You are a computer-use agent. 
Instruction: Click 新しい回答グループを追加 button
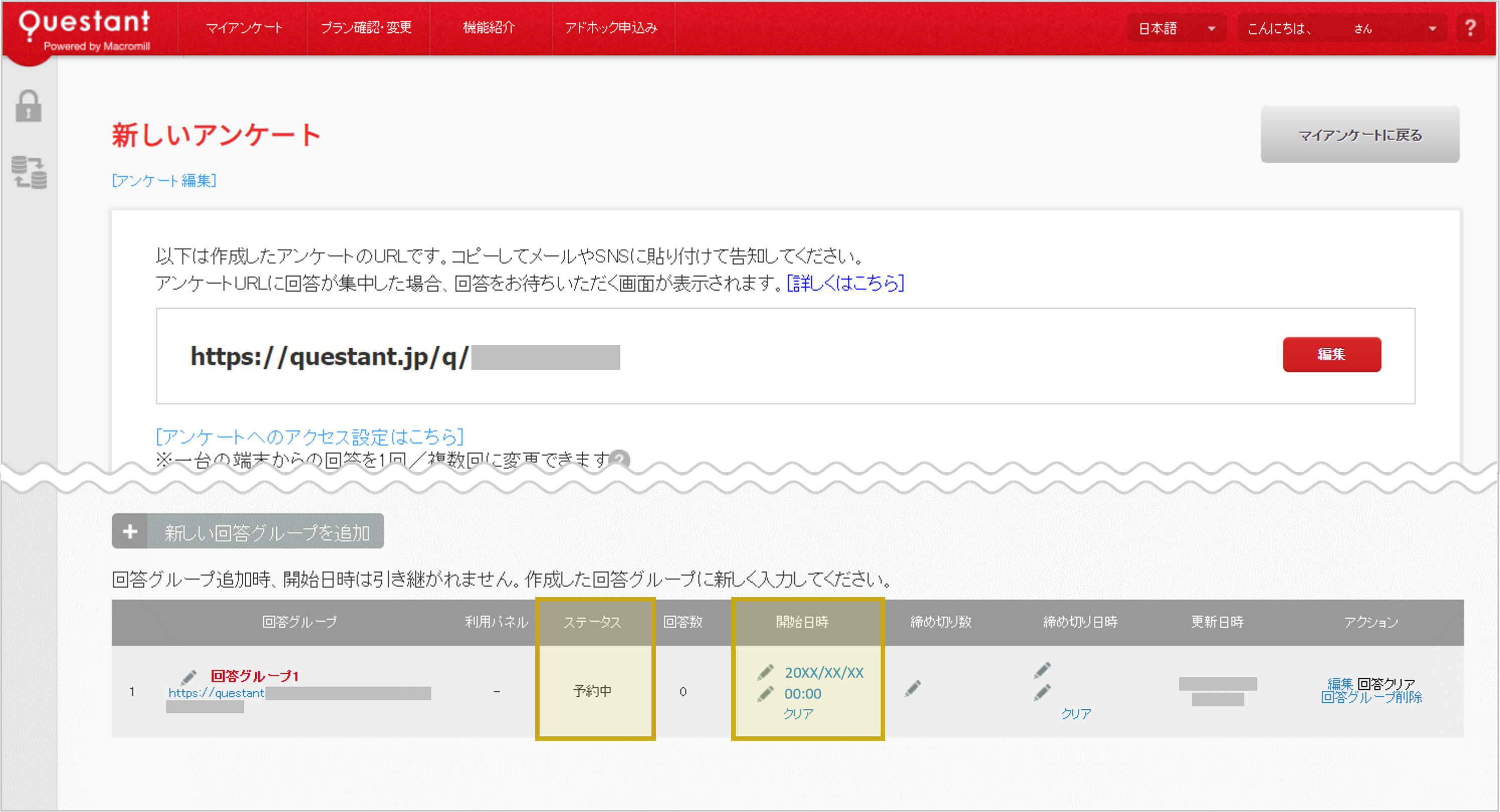(x=248, y=531)
